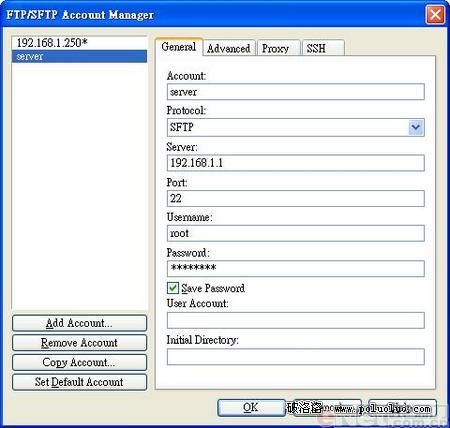Switch to the General tab
This screenshot has height=428, width=450.
[x=179, y=47]
